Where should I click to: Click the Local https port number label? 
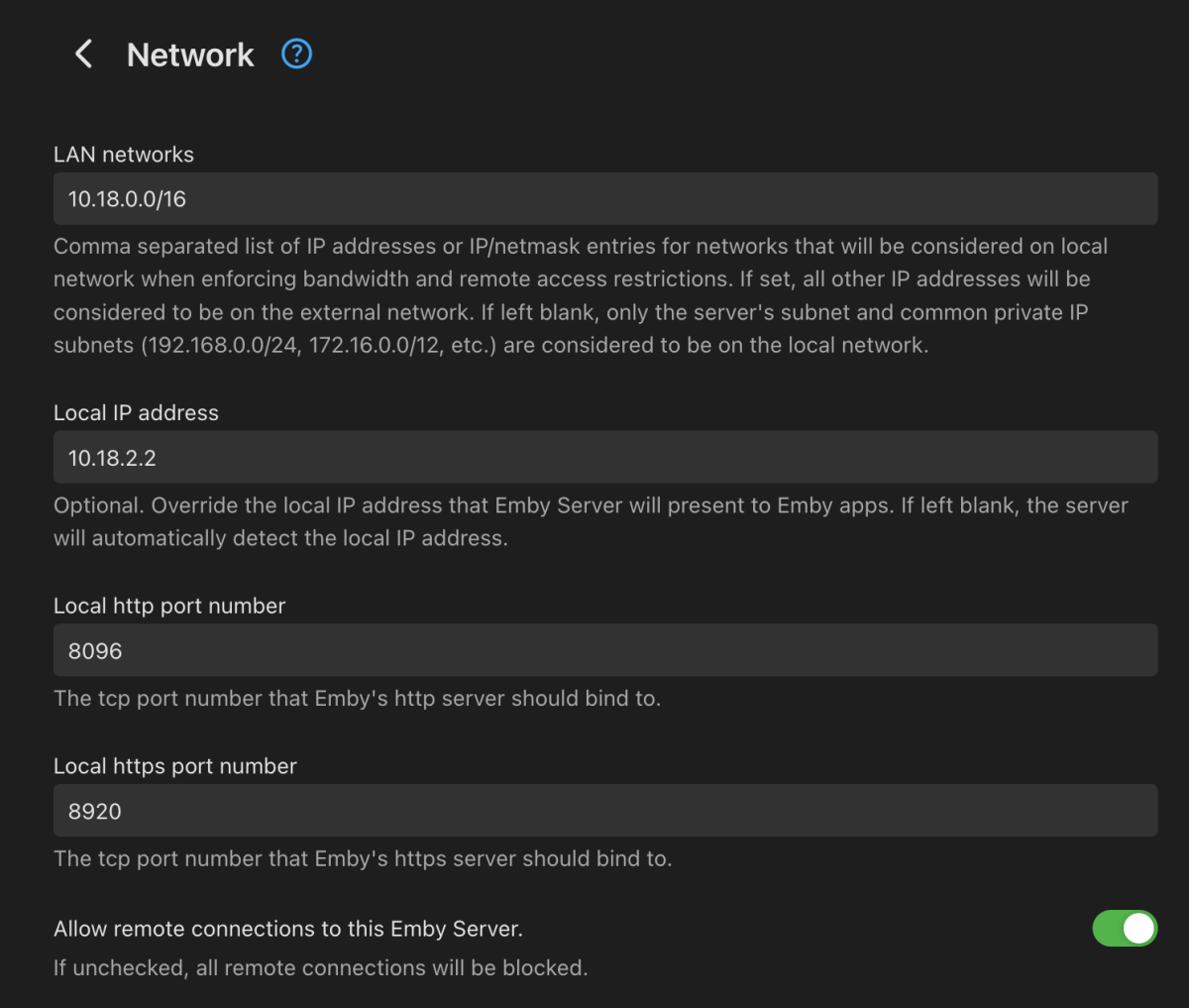pyautogui.click(x=175, y=766)
